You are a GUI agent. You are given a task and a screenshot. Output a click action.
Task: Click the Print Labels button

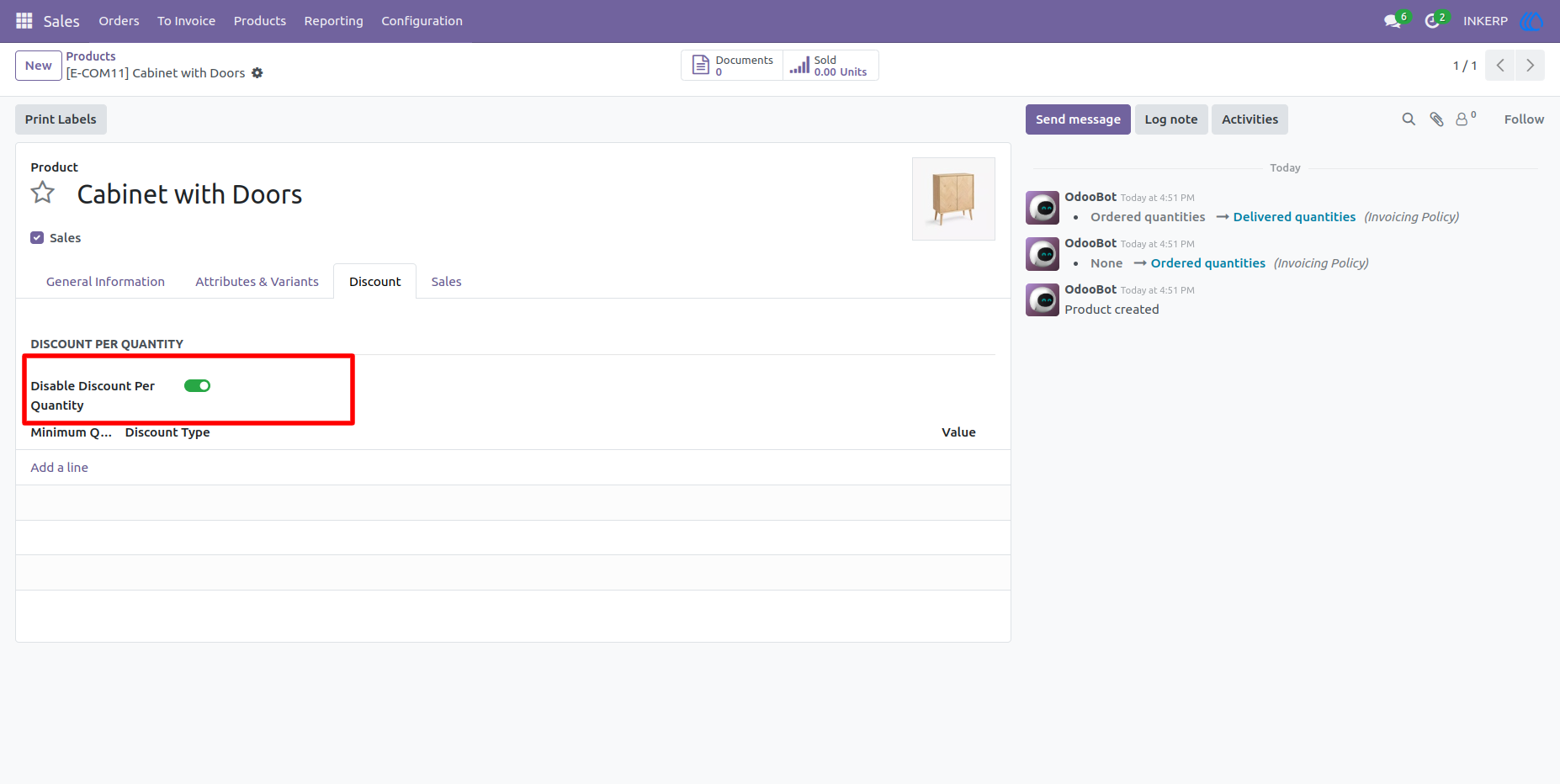pyautogui.click(x=61, y=119)
